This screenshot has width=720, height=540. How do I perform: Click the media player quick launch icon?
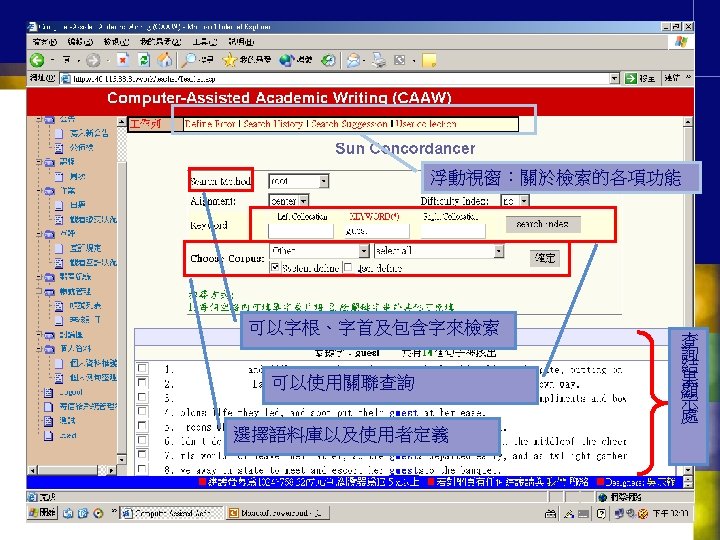tap(98, 513)
